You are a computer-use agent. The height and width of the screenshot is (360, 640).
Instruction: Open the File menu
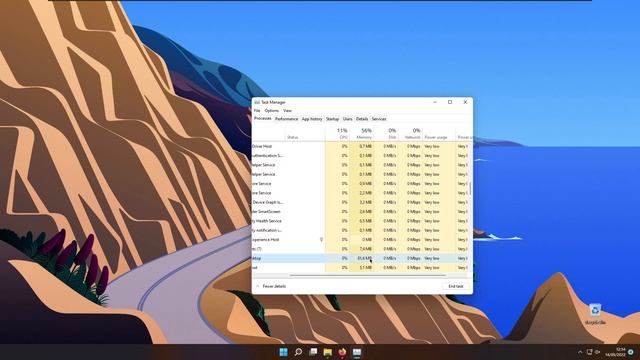click(x=257, y=111)
